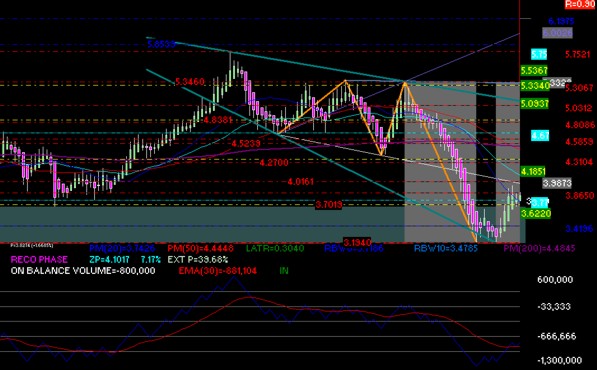Click the 5.3460 level label on chart

coord(190,81)
